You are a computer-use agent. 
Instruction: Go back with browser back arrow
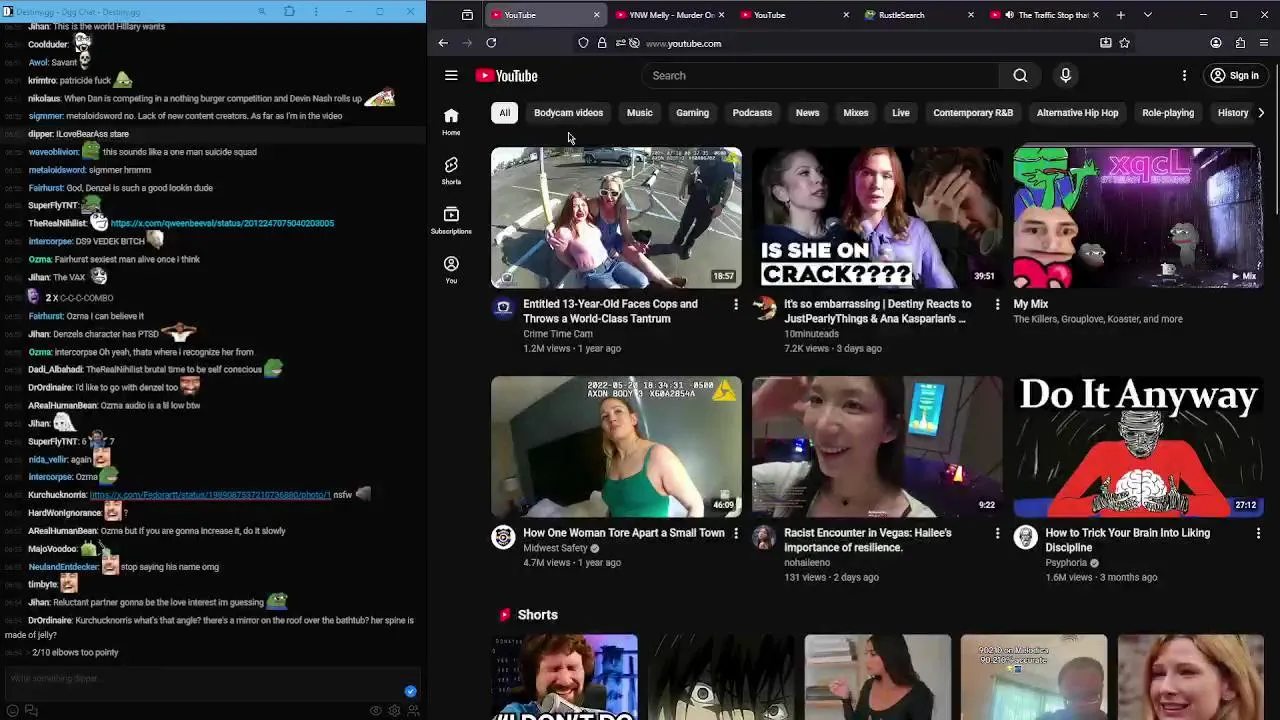(443, 43)
